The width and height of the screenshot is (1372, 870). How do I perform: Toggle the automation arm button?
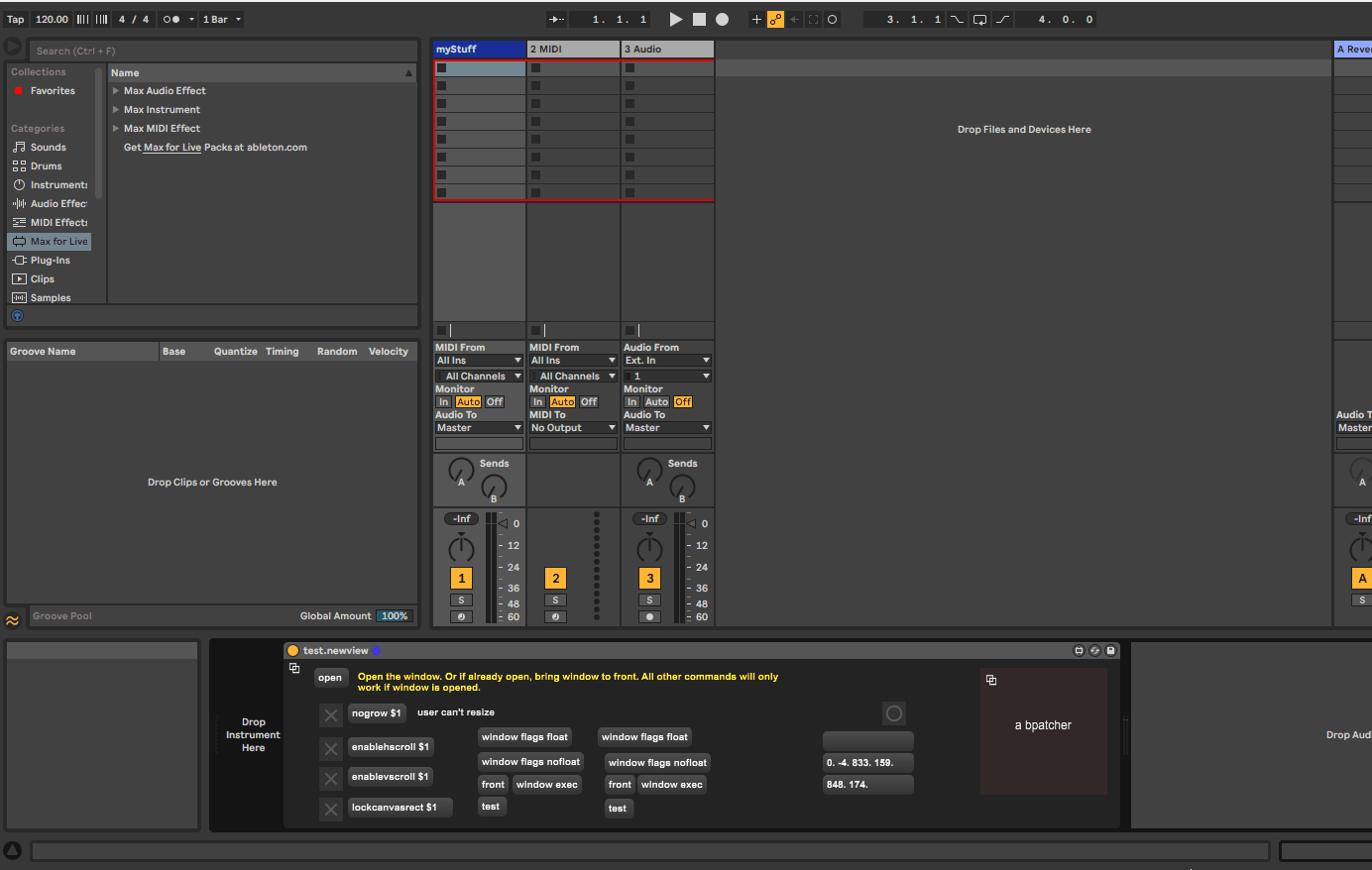(x=775, y=19)
